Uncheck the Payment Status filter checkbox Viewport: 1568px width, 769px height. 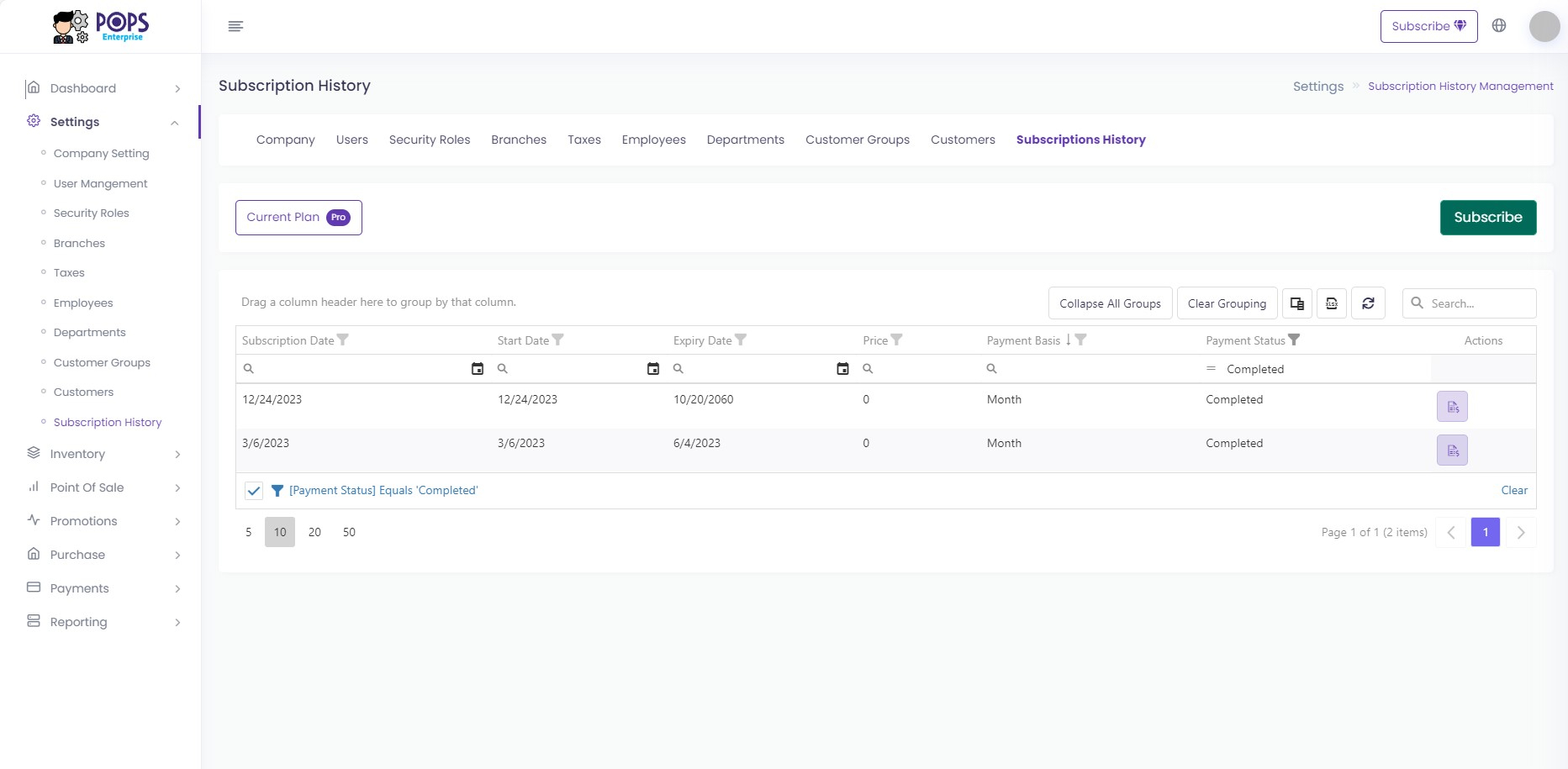click(x=254, y=491)
